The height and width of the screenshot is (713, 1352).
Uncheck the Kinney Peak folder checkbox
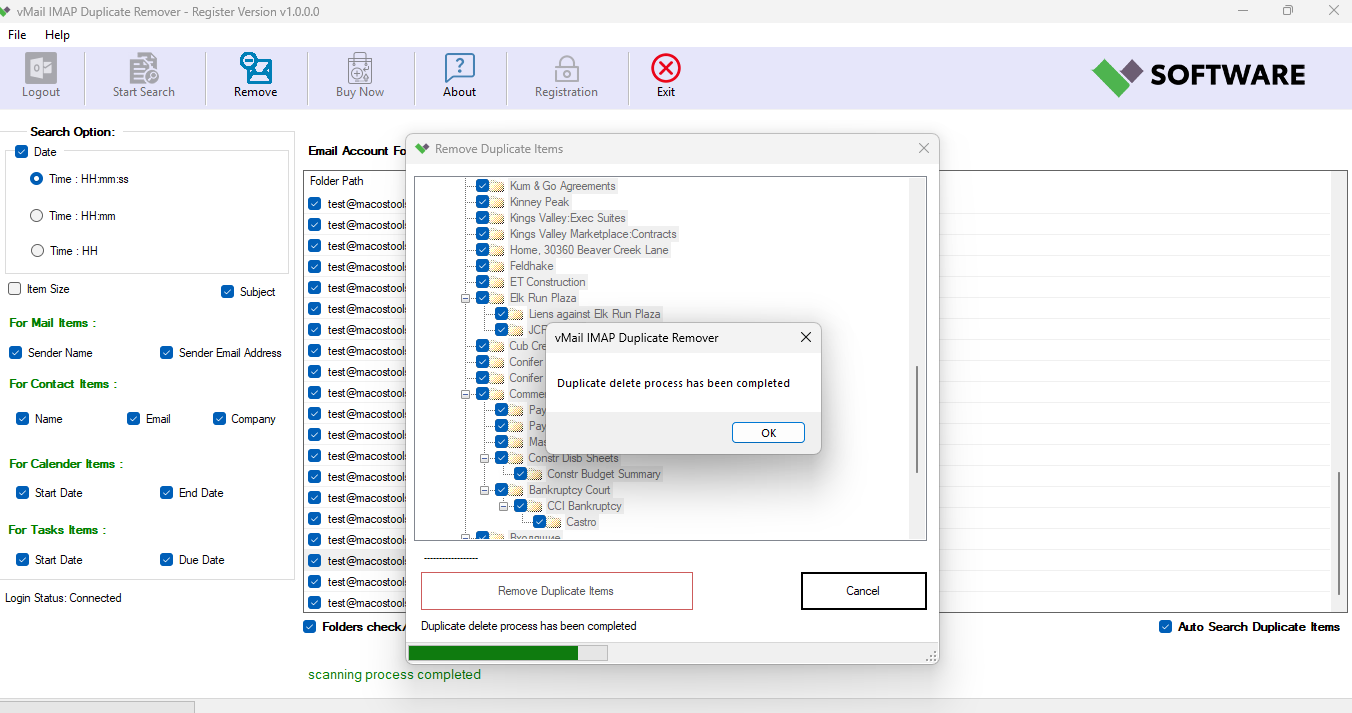click(482, 202)
